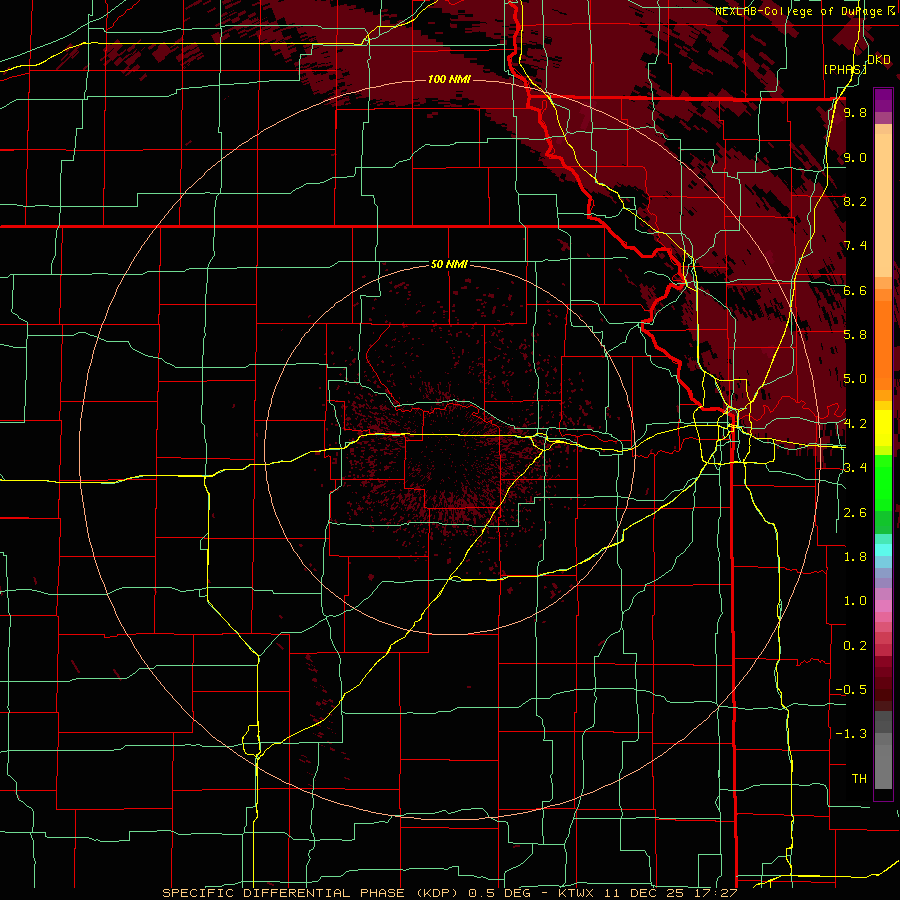Click the 2.6 scale label
This screenshot has height=900, width=900.
(x=855, y=513)
